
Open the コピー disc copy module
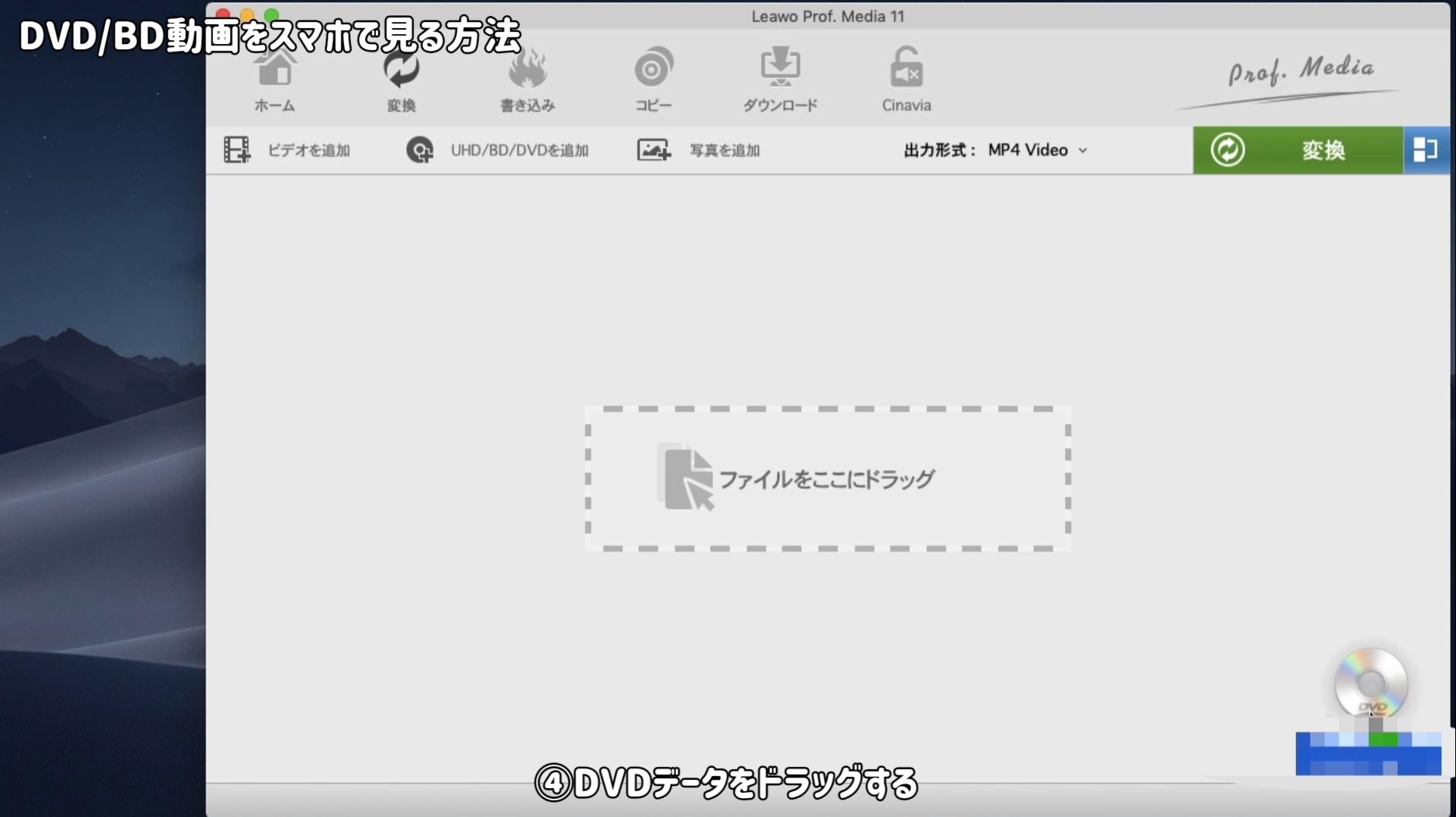[x=653, y=81]
